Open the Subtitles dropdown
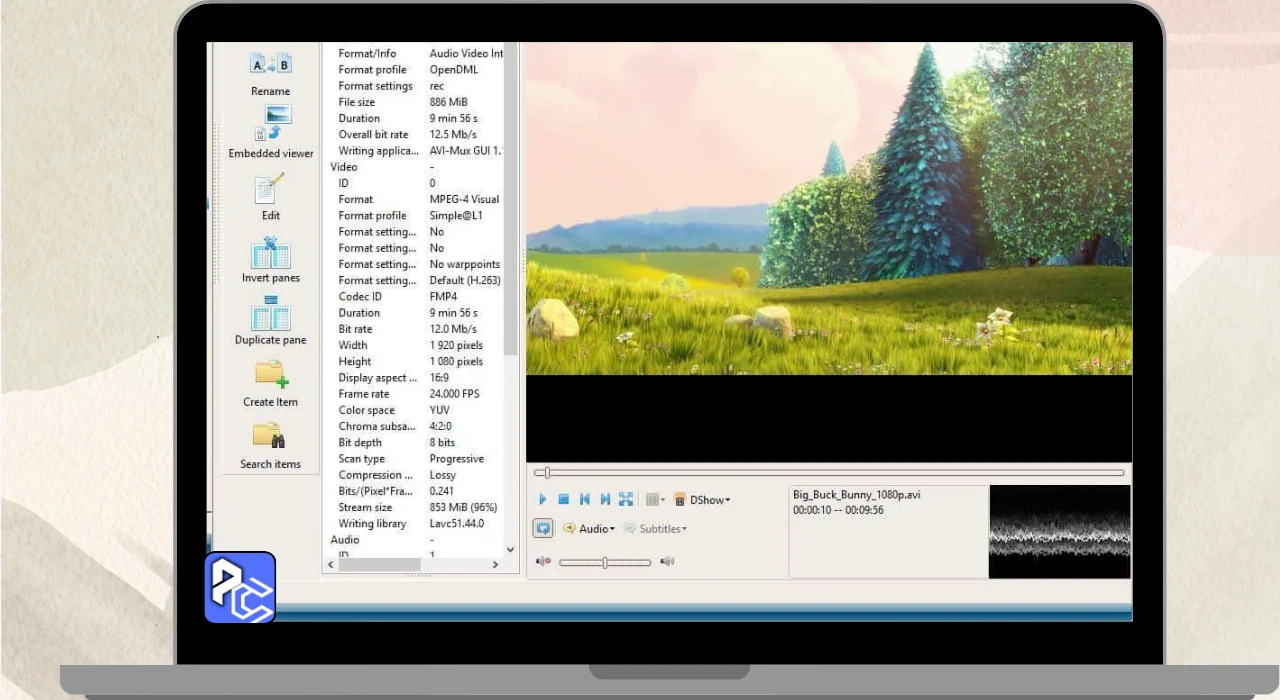 pos(655,528)
